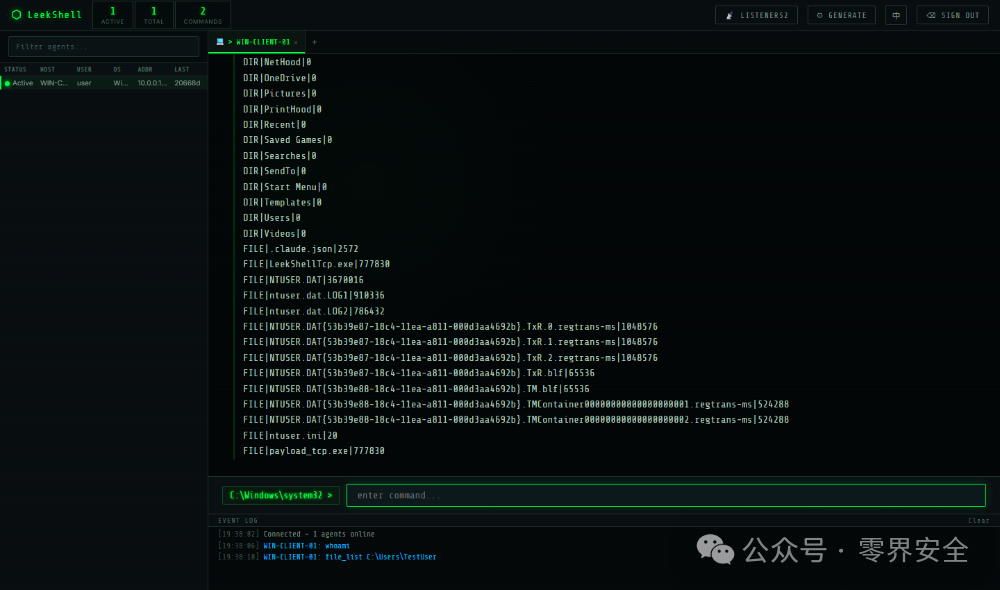Select the TM.blf|65536 file line

[416, 389]
